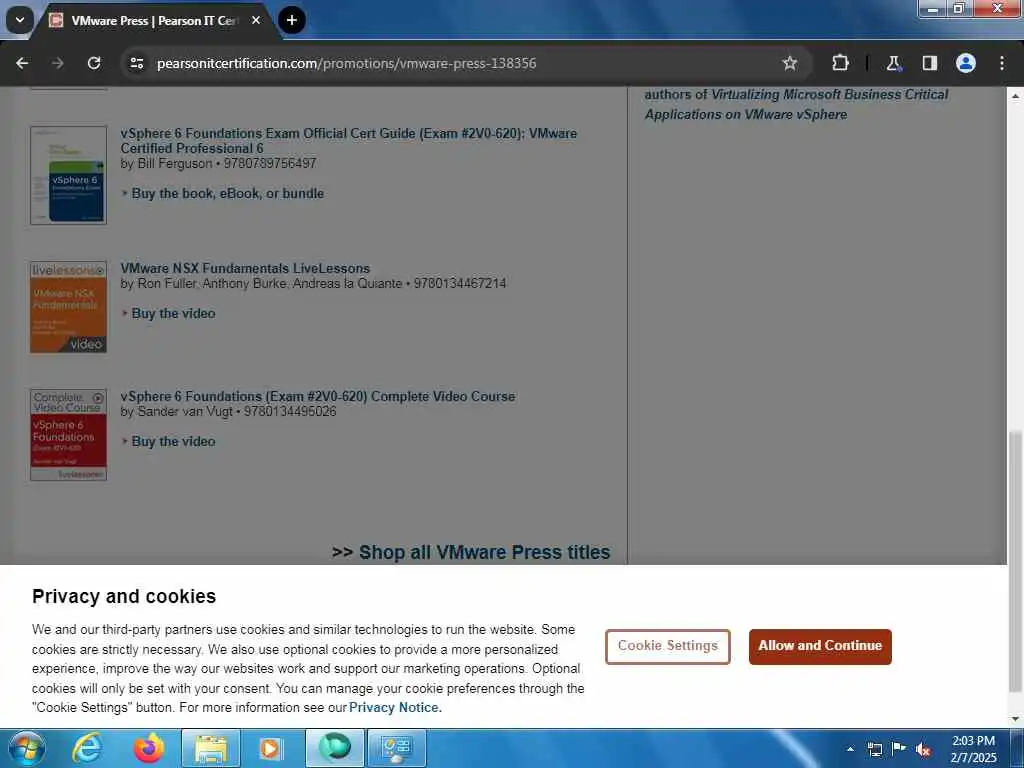Image resolution: width=1024 pixels, height=768 pixels.
Task: Open the Extensions puzzle icon
Action: click(x=840, y=63)
